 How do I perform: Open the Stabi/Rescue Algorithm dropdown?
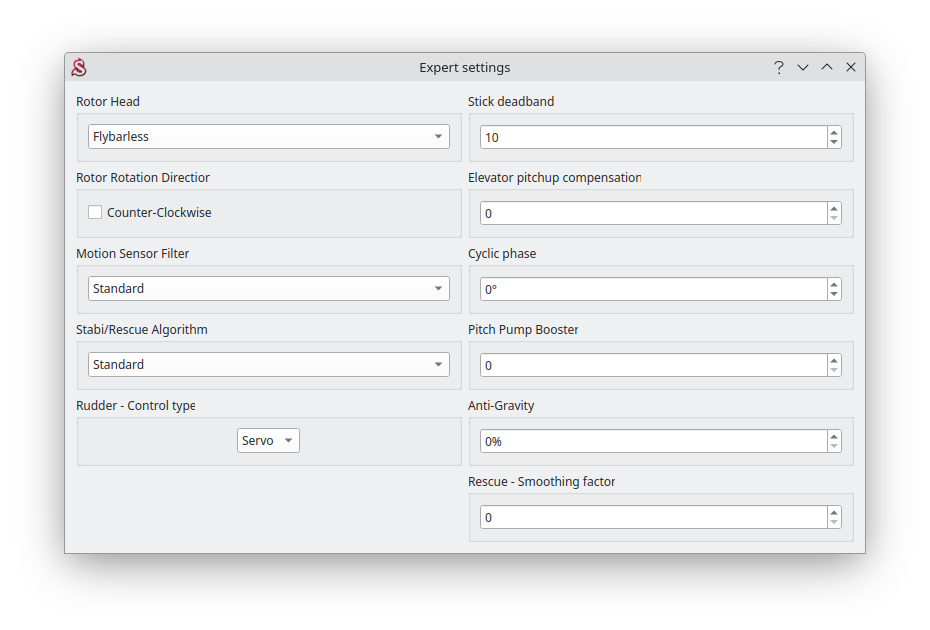(x=268, y=364)
